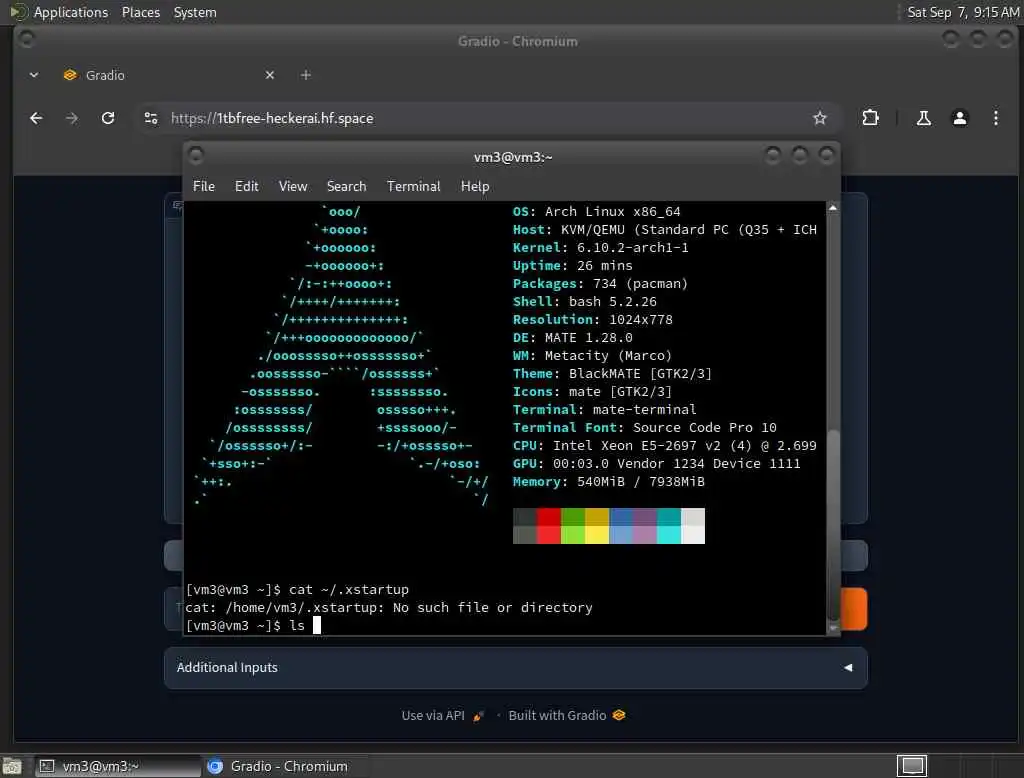Click the orange submit button edge

point(854,609)
